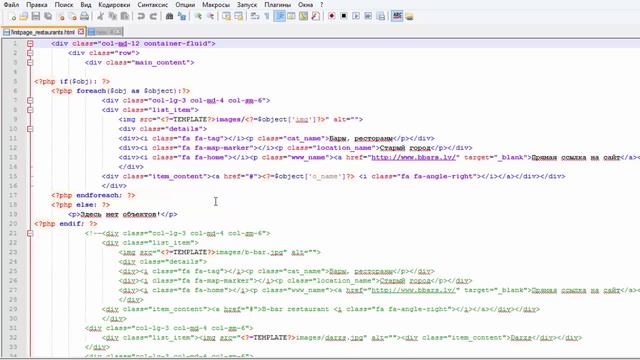Open the Кодировки menu
The image size is (640, 360).
[x=114, y=5]
